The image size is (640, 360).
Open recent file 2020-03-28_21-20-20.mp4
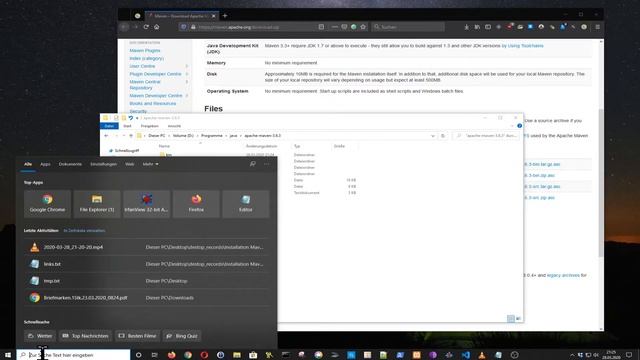pos(147,247)
